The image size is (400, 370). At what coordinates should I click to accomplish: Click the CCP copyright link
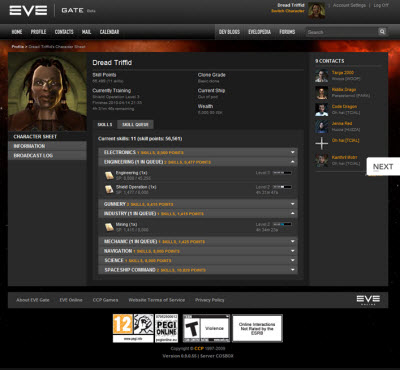pos(199,349)
